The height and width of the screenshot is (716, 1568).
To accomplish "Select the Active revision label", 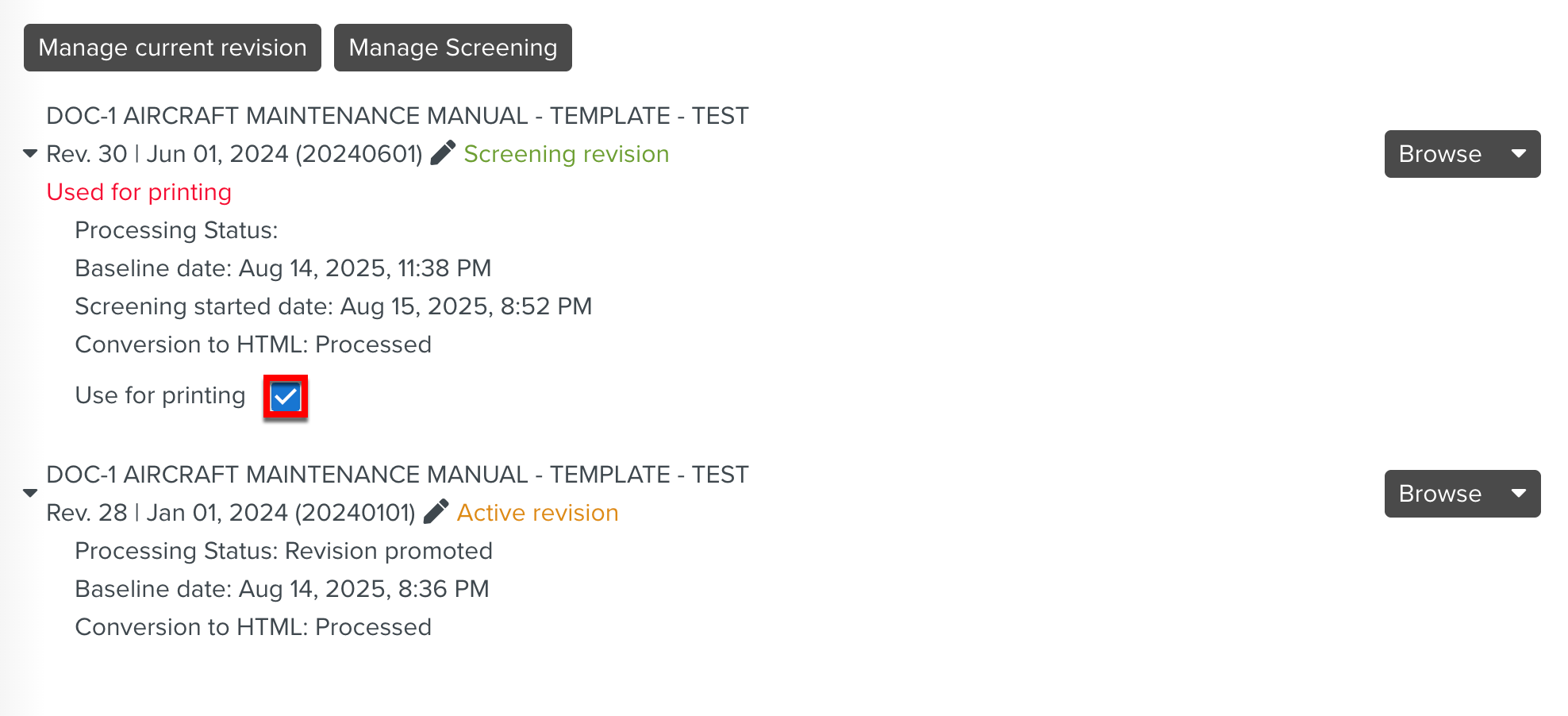I will 537,512.
